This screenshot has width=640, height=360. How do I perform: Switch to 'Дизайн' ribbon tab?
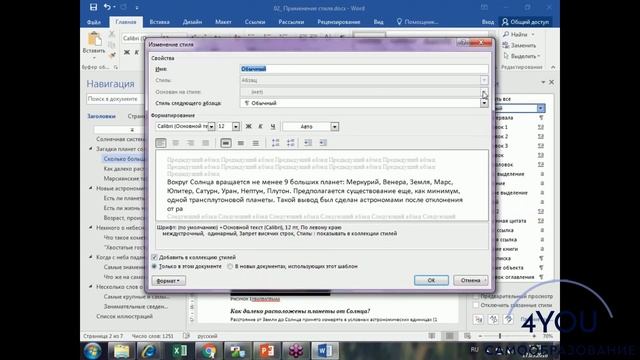[192, 22]
